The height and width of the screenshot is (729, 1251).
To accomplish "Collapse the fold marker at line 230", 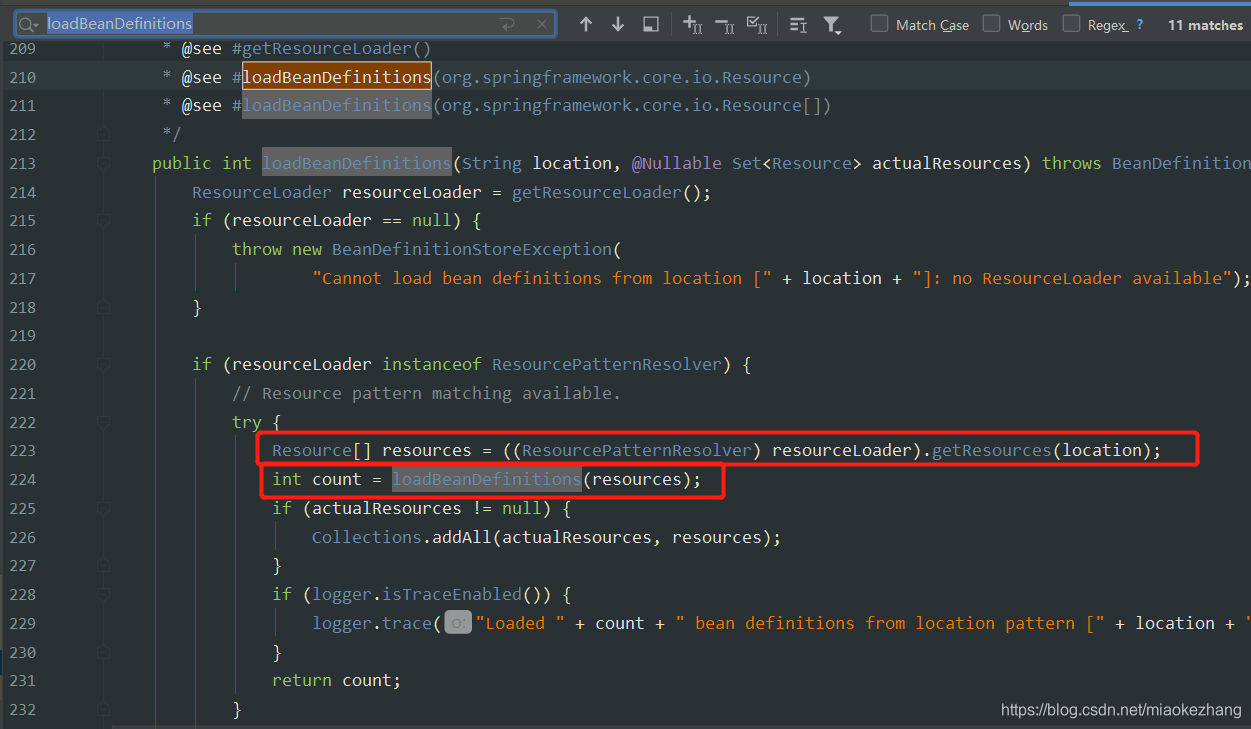I will tap(103, 652).
